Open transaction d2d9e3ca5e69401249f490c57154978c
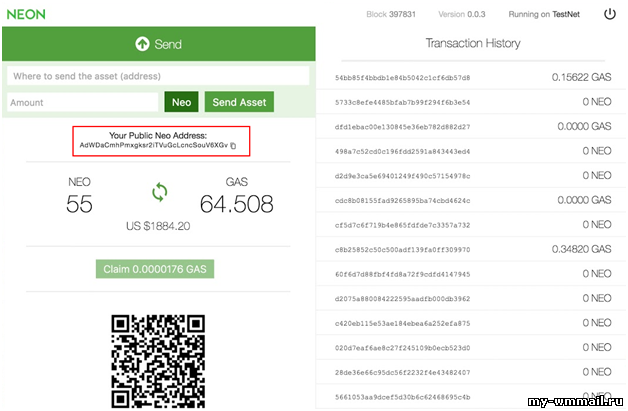 point(403,176)
